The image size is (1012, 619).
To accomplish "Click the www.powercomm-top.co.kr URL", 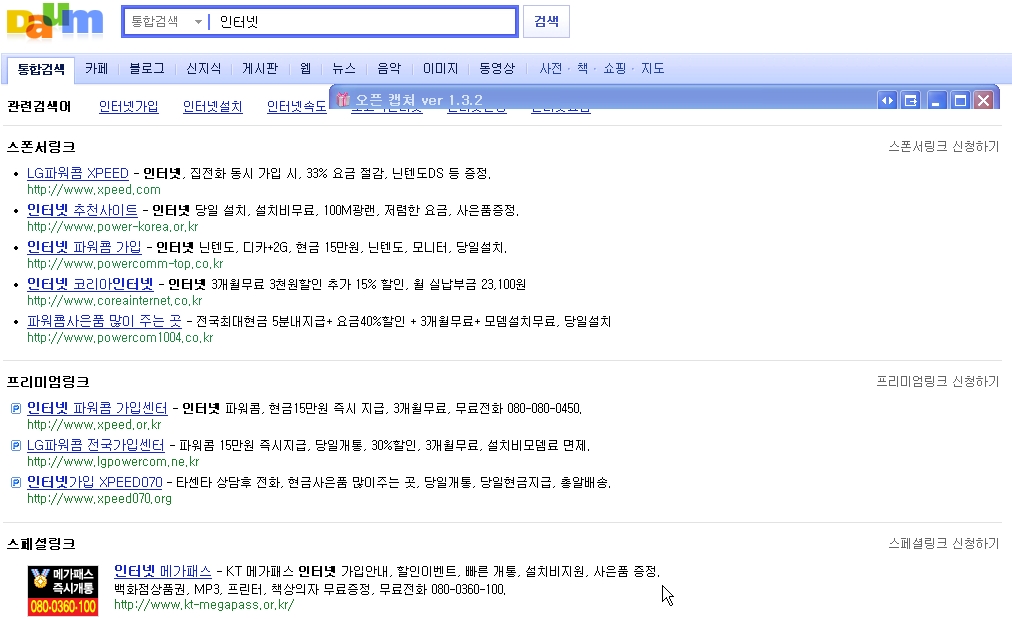I will point(125,263).
